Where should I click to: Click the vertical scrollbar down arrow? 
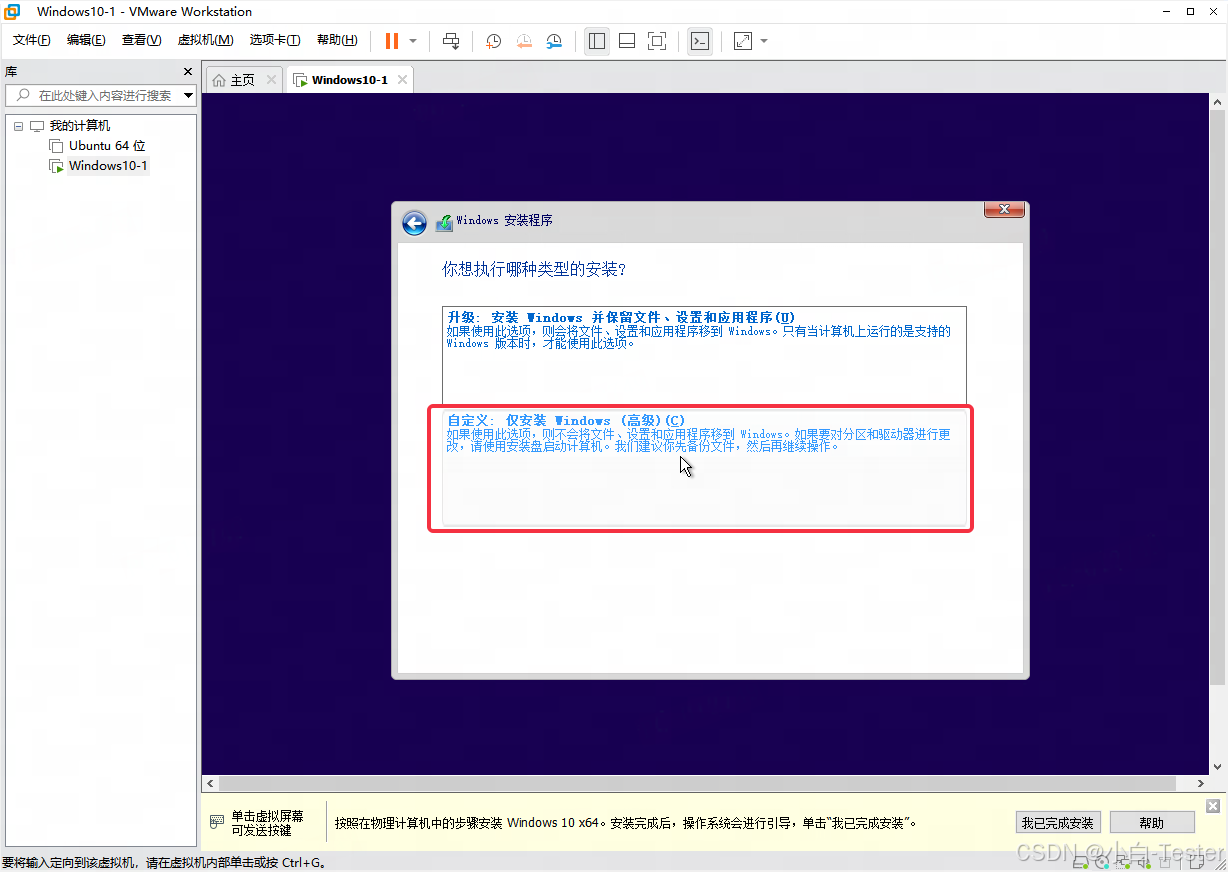tap(1218, 766)
